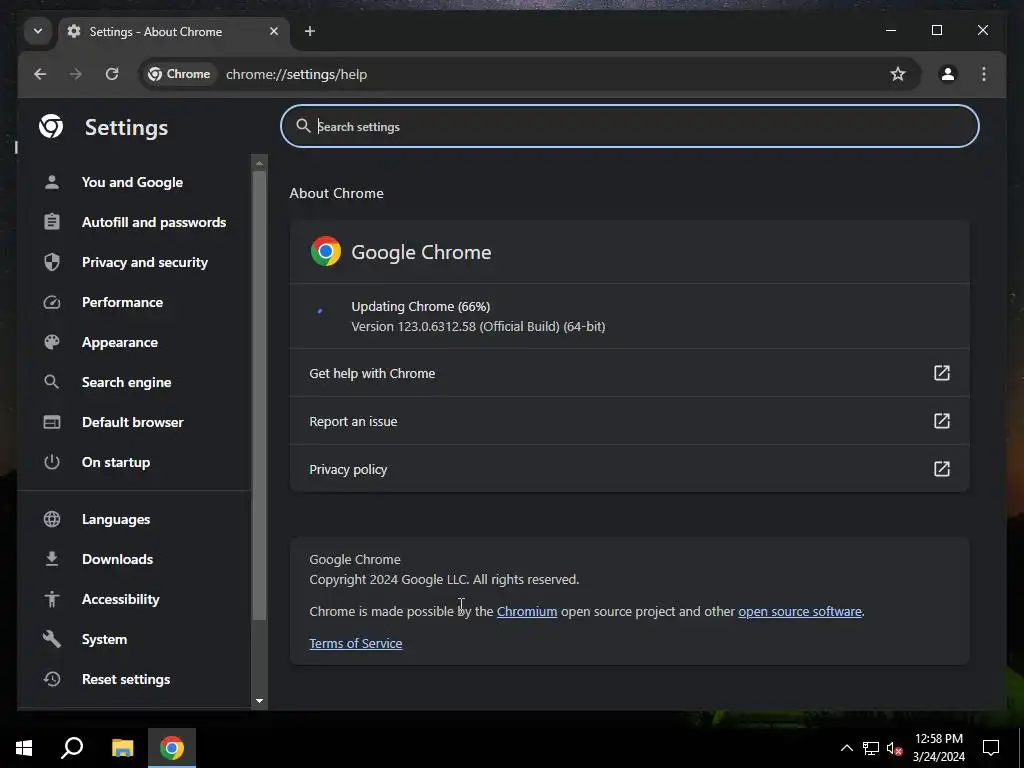This screenshot has width=1024, height=768.
Task: Click the Accessibility figure icon
Action: (52, 599)
